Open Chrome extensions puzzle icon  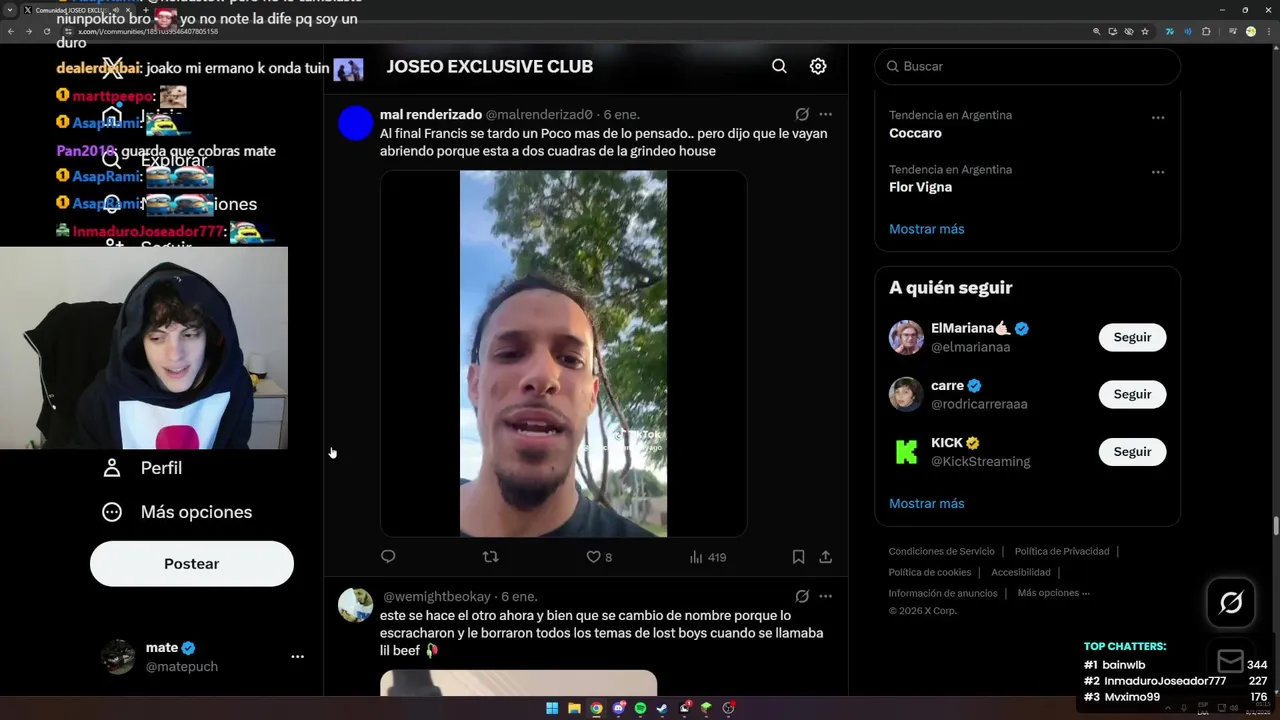pyautogui.click(x=1206, y=31)
